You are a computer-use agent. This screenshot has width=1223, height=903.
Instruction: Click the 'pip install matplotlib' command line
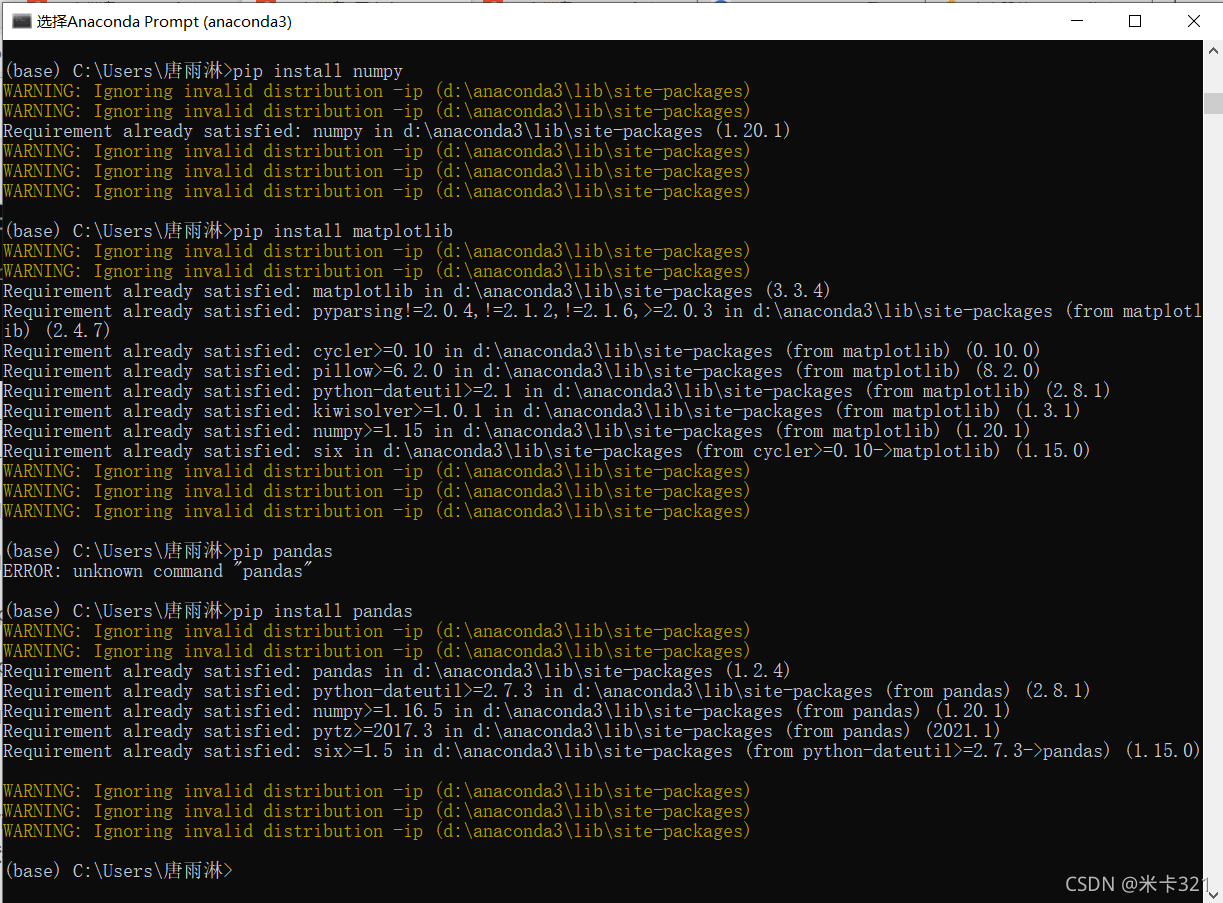[x=343, y=230]
